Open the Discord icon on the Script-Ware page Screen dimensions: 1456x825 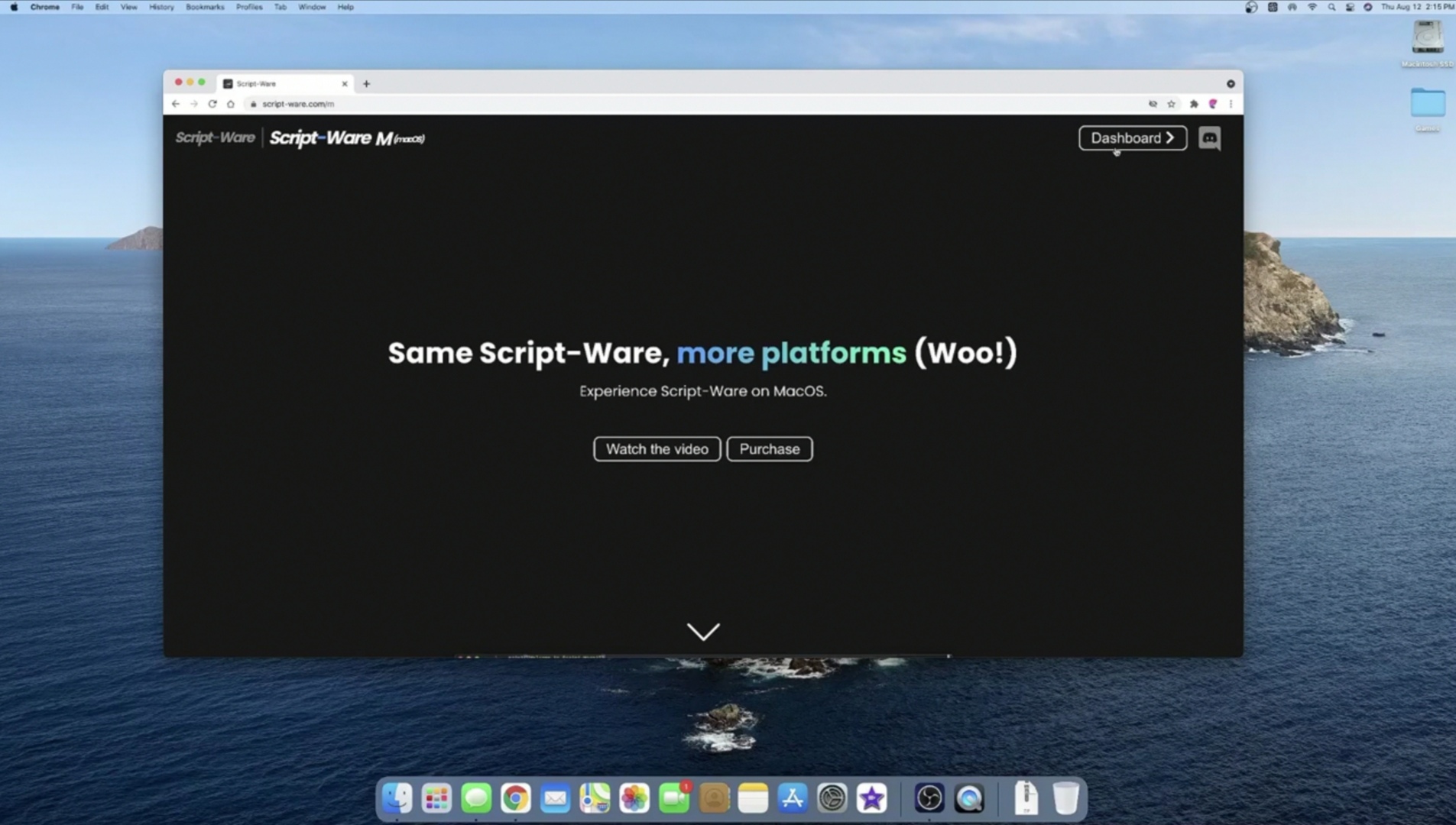1209,138
